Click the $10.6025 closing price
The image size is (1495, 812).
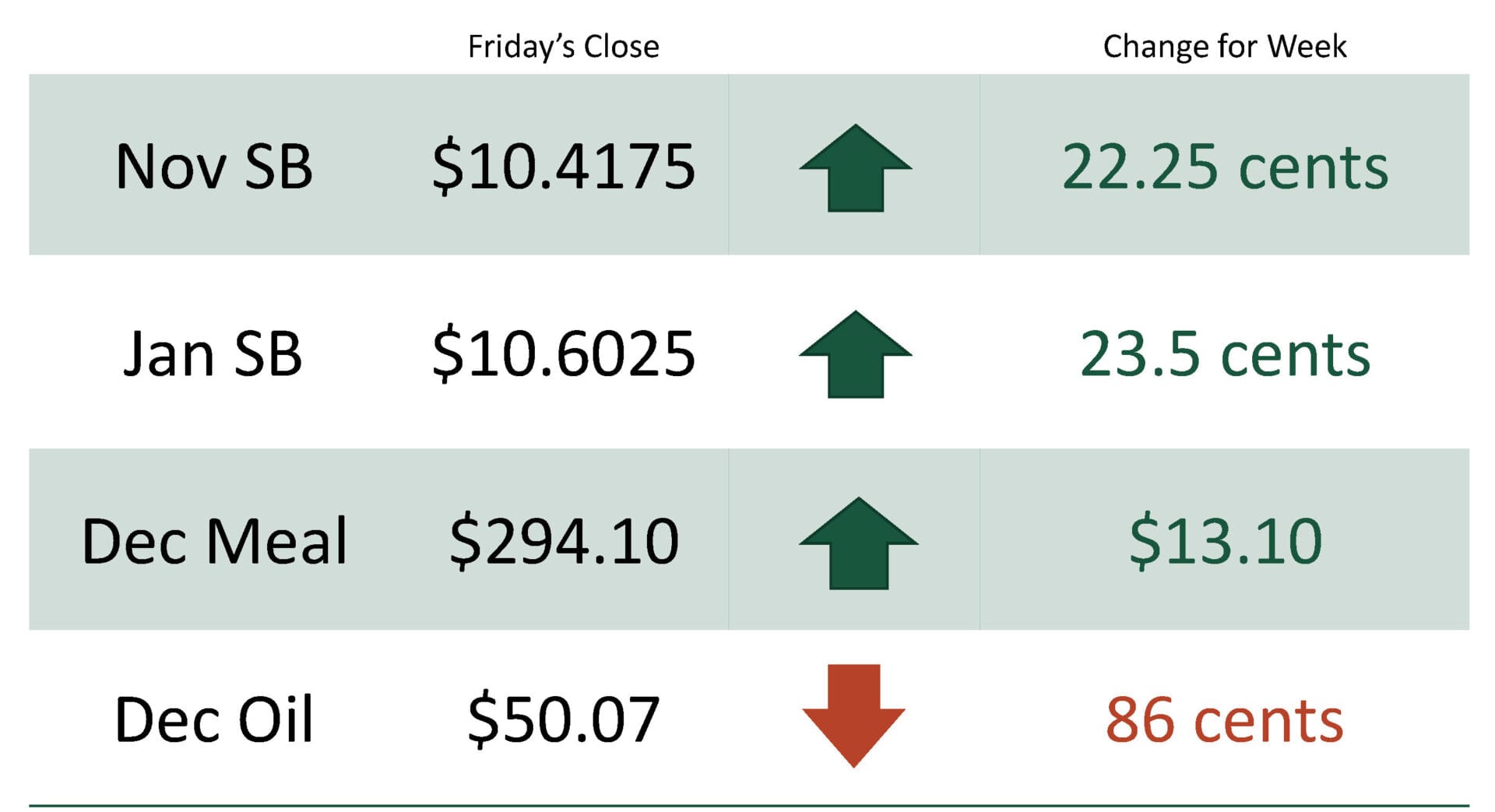(x=563, y=354)
